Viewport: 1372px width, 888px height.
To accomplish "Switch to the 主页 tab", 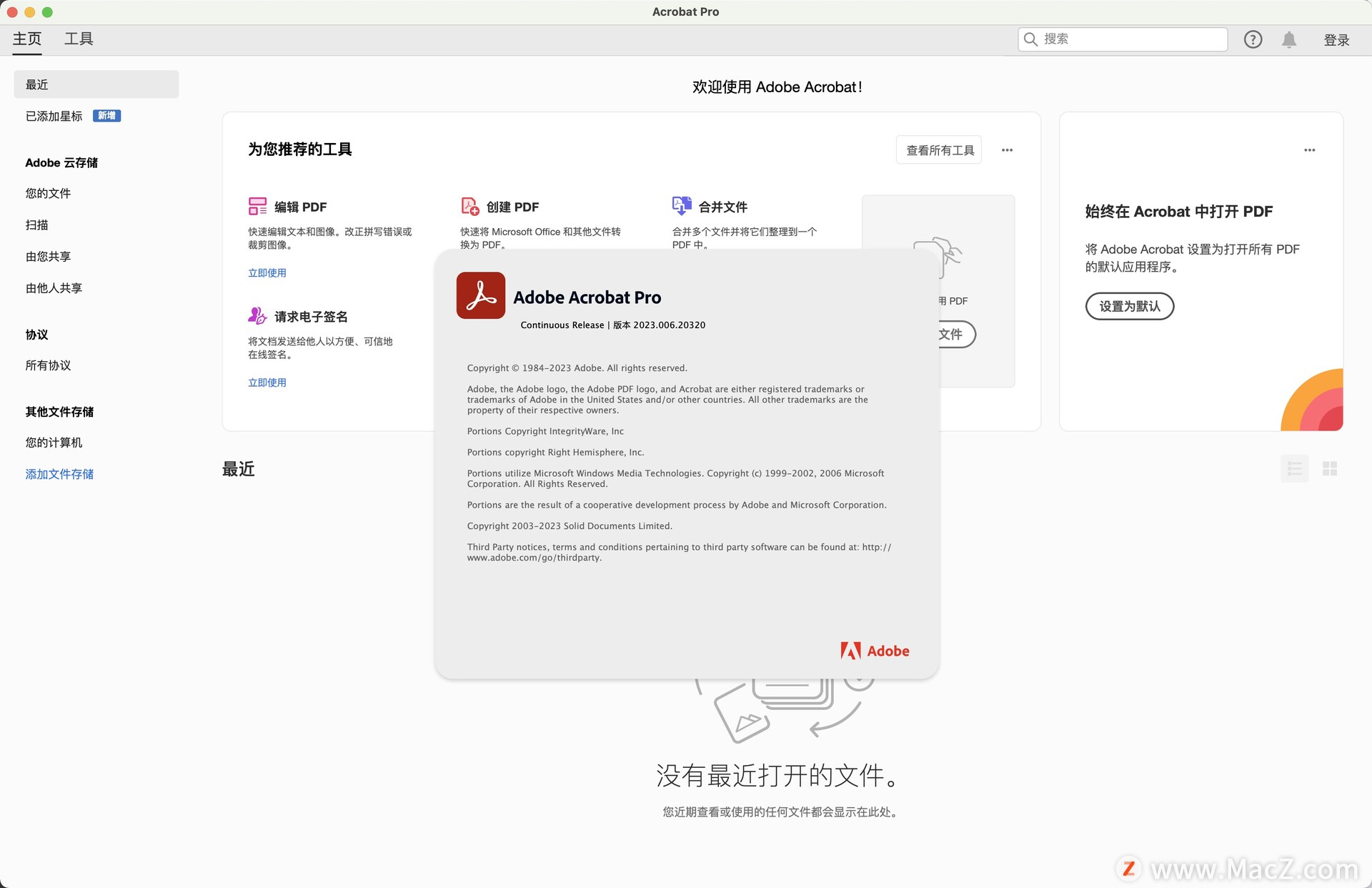I will click(27, 39).
